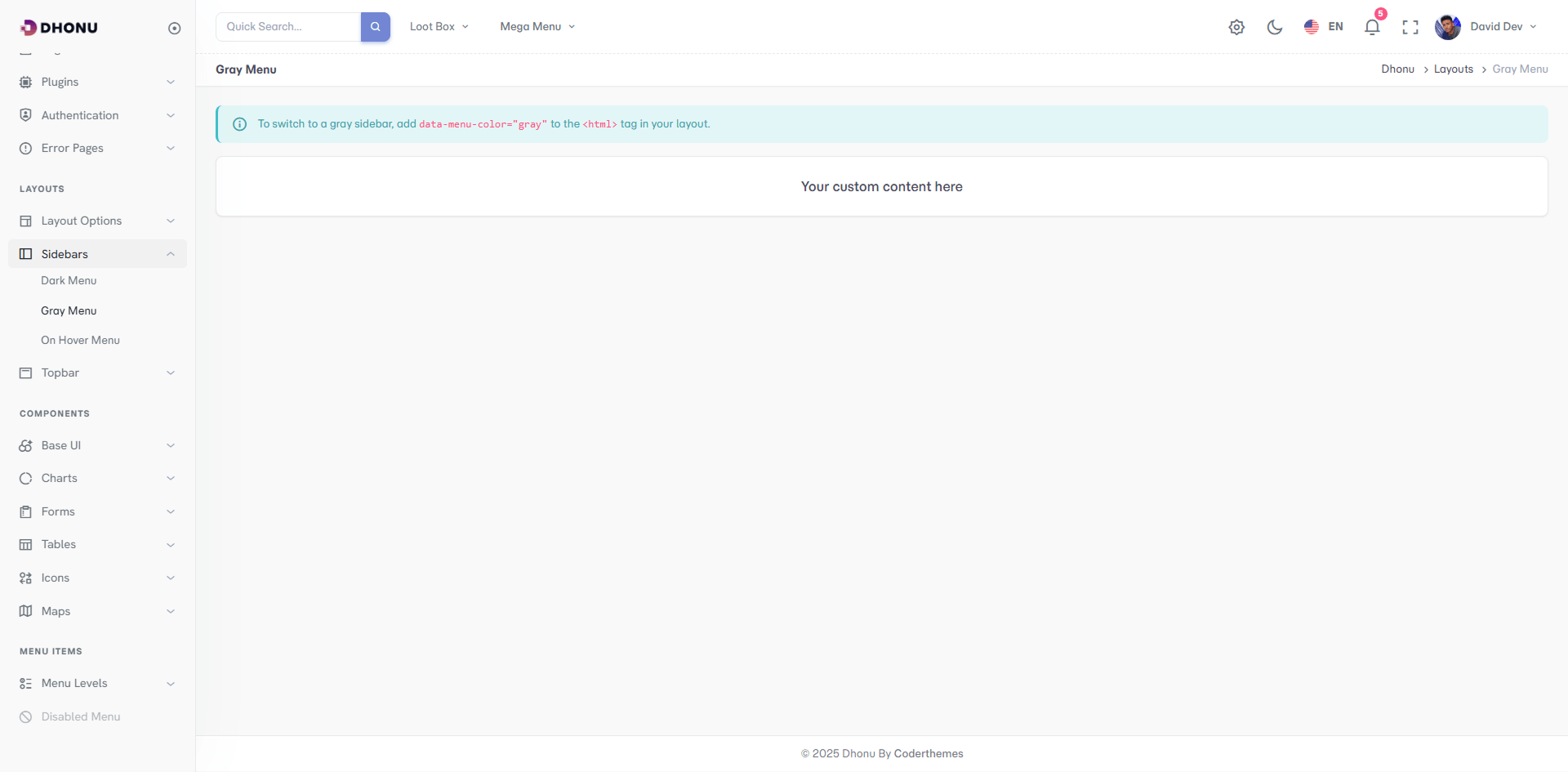The image size is (1568, 772).
Task: Enter fullscreen mode via icon
Action: [x=1410, y=27]
